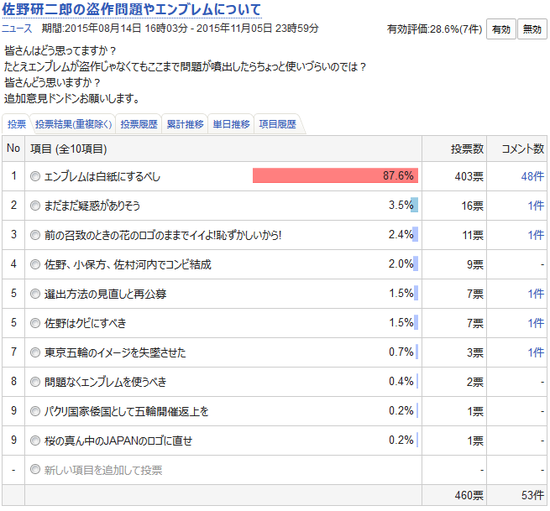Pick radio option 問題なくエンブレムを使うべき
This screenshot has height=511, width=550.
coord(35,382)
